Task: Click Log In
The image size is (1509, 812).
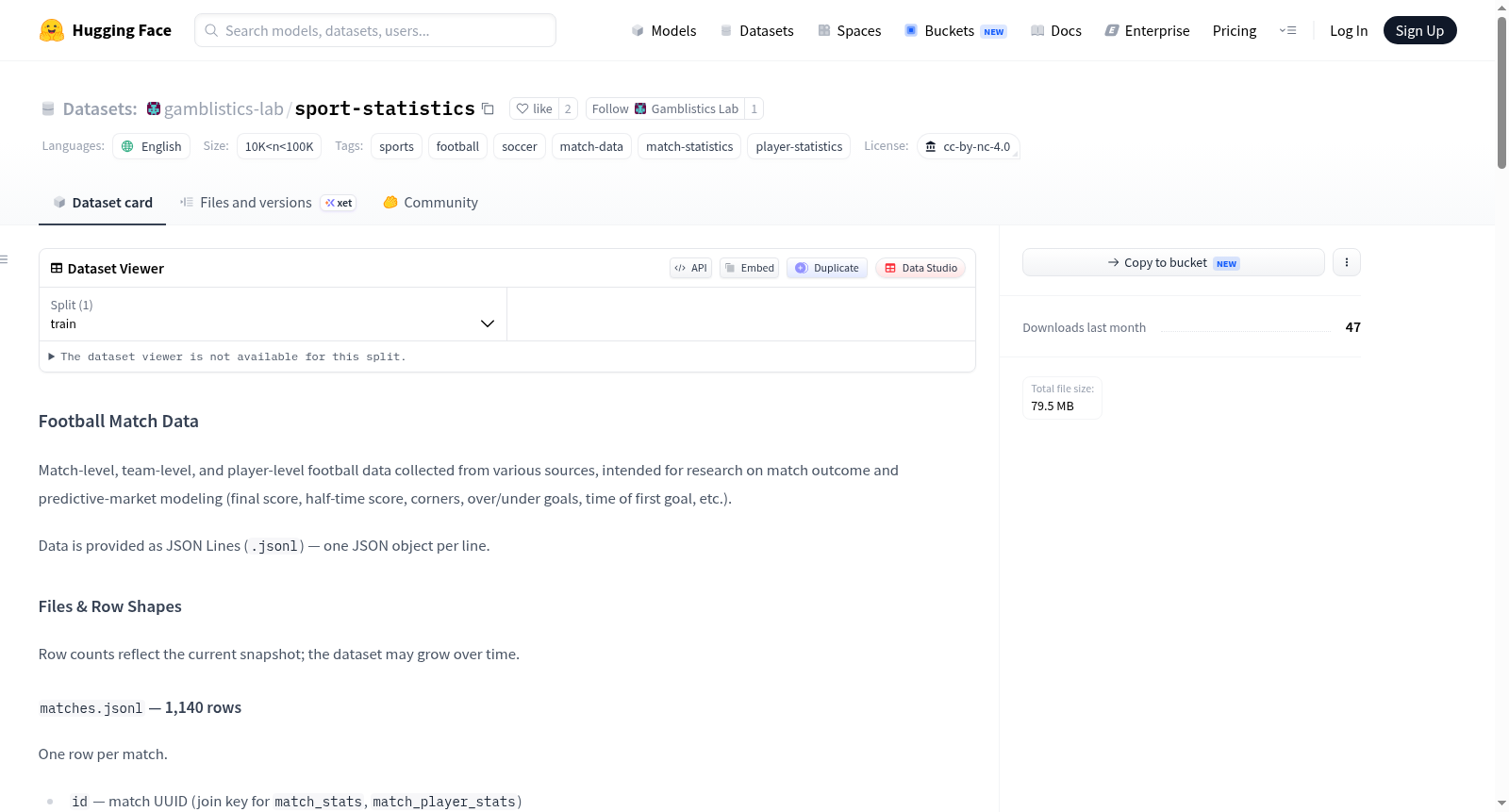Action: tap(1349, 30)
